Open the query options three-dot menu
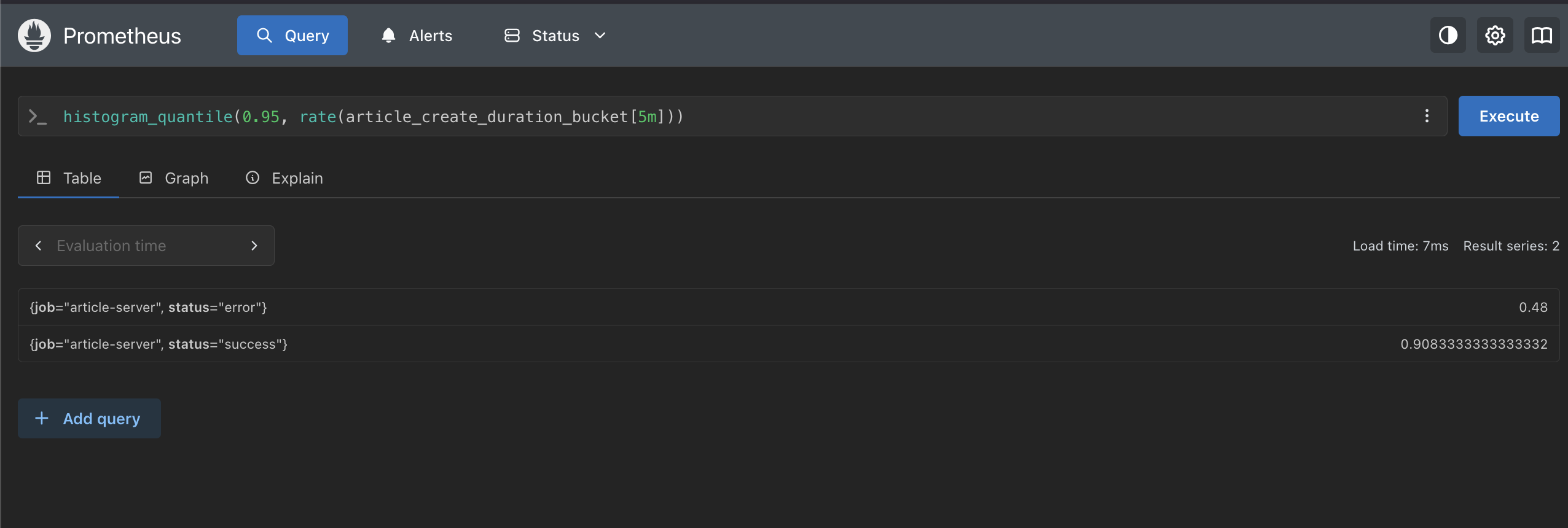 coord(1427,116)
